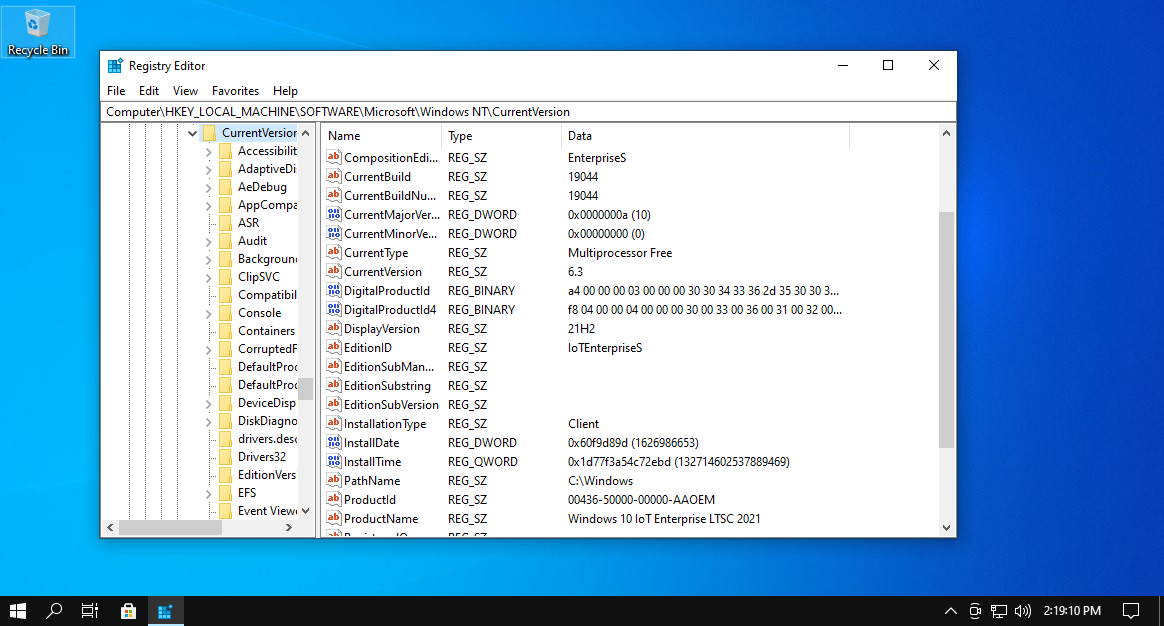The width and height of the screenshot is (1164, 626).
Task: Open the Favorites menu
Action: click(x=235, y=91)
